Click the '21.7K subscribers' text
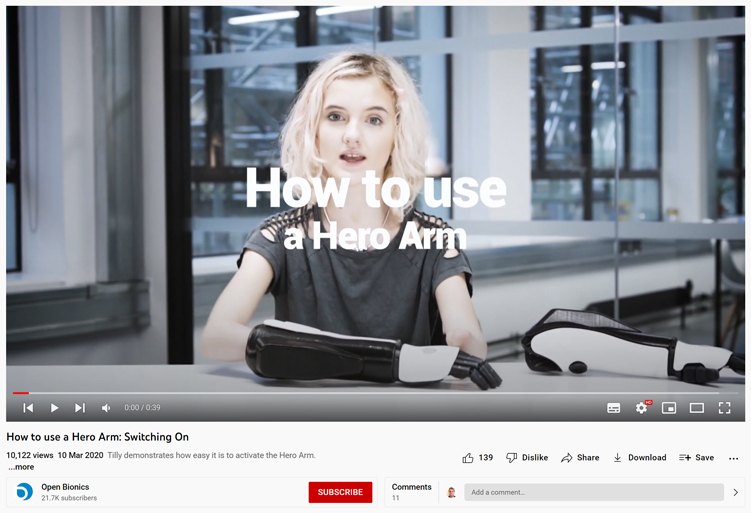 69,498
